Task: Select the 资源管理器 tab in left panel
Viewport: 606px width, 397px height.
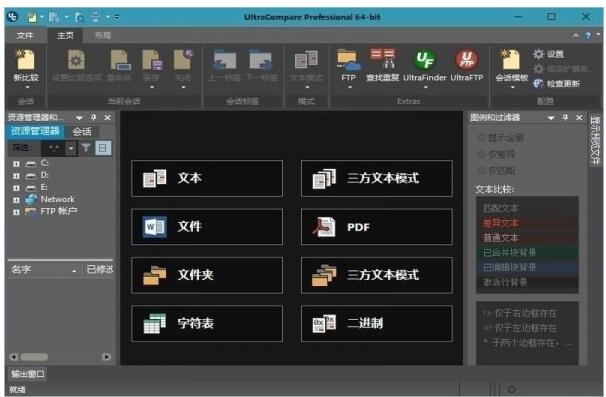Action: (x=35, y=131)
